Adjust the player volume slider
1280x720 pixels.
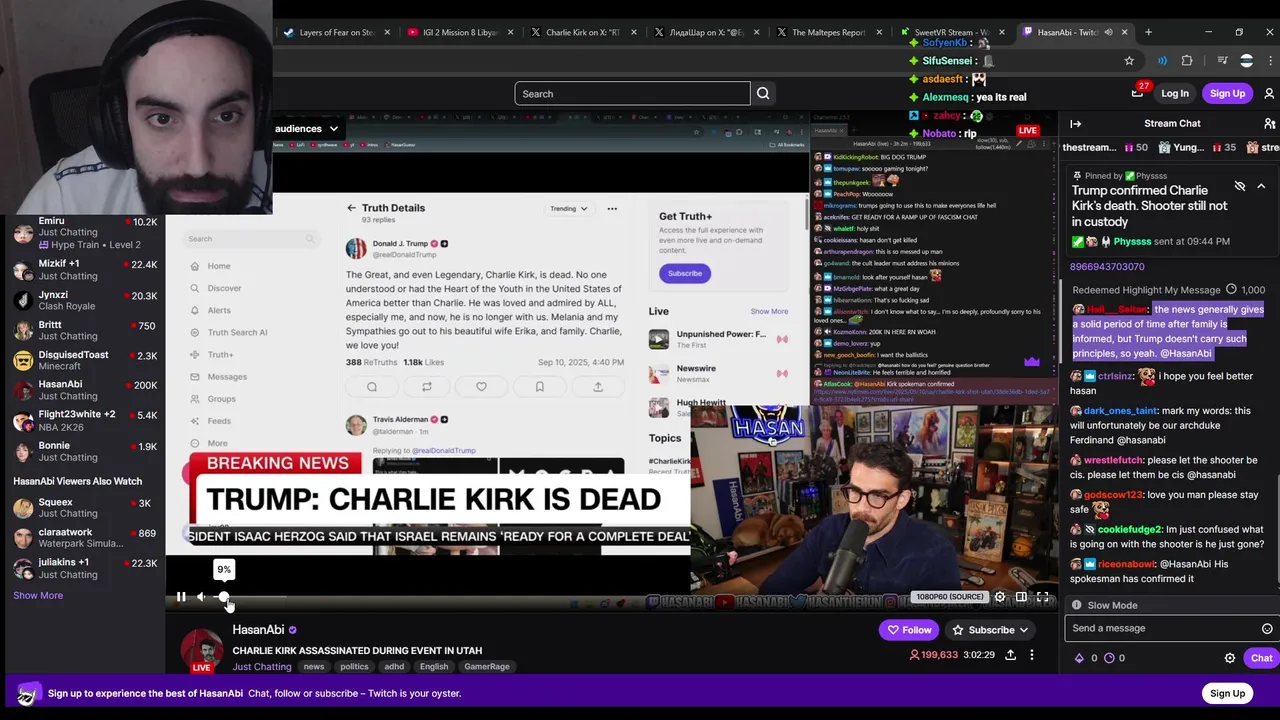click(250, 597)
